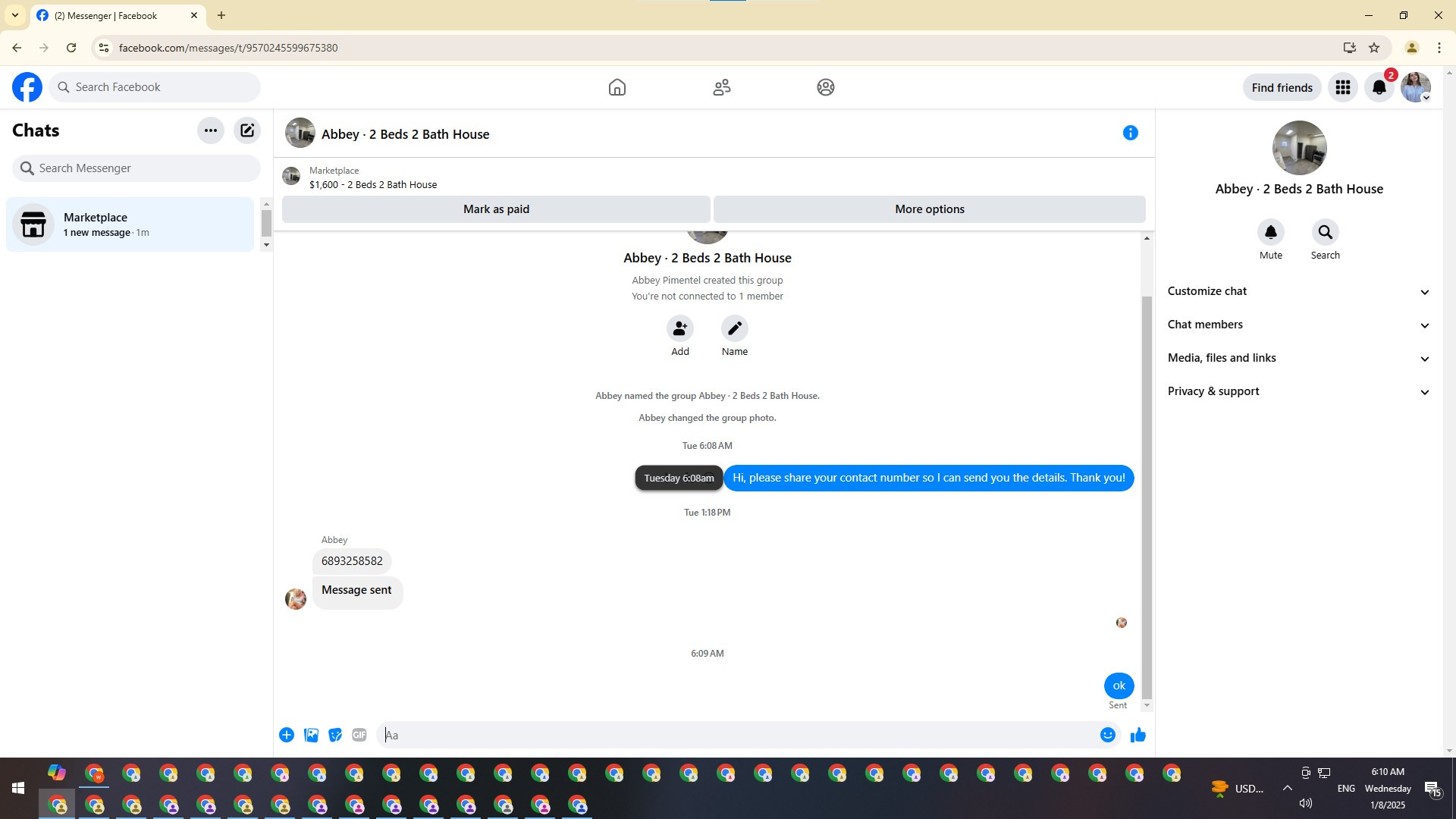This screenshot has height=819, width=1456.
Task: Click the More options button
Action: click(x=929, y=209)
